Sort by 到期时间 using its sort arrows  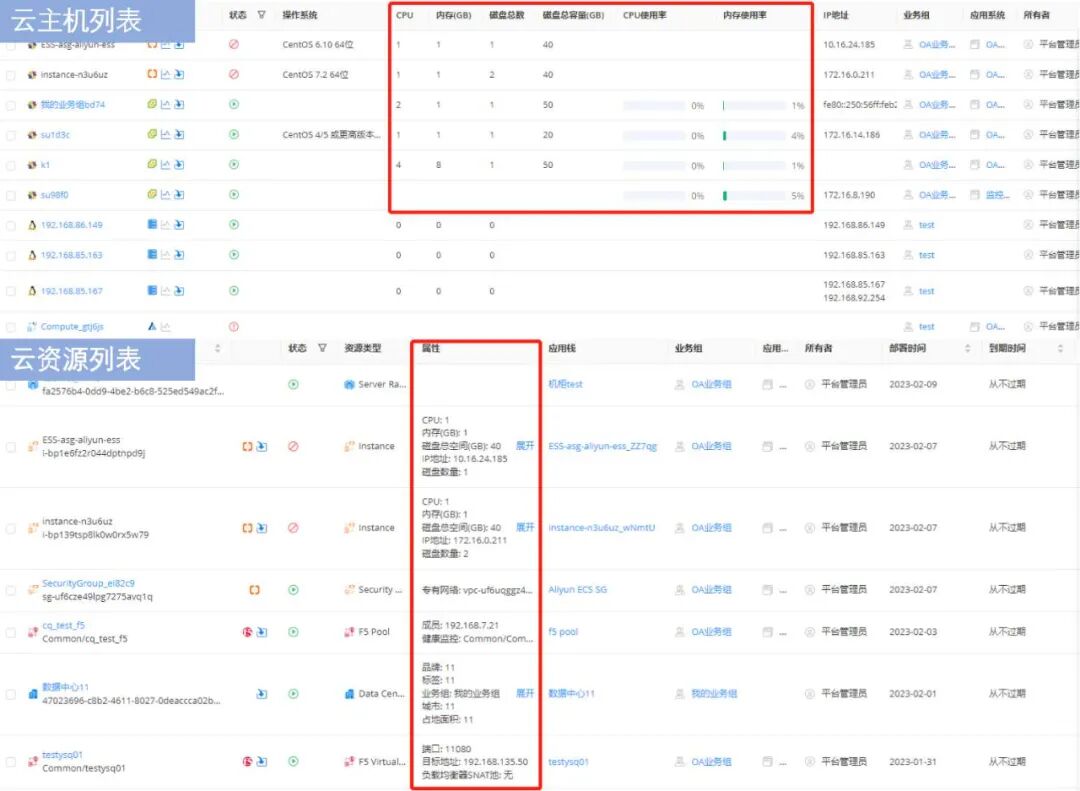tap(1061, 348)
